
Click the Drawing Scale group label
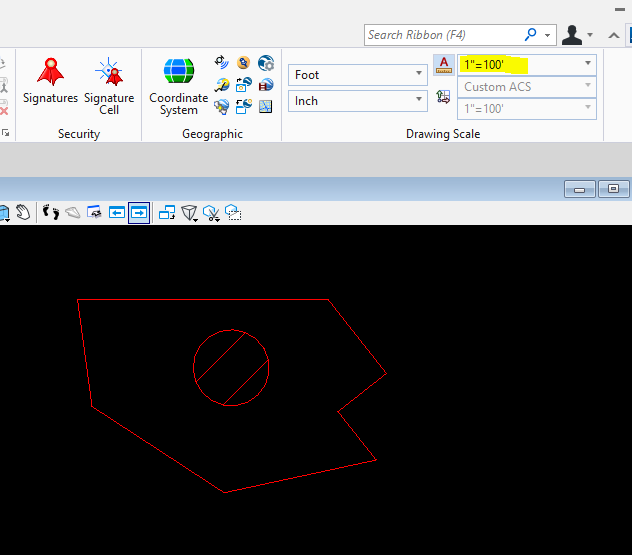(443, 134)
